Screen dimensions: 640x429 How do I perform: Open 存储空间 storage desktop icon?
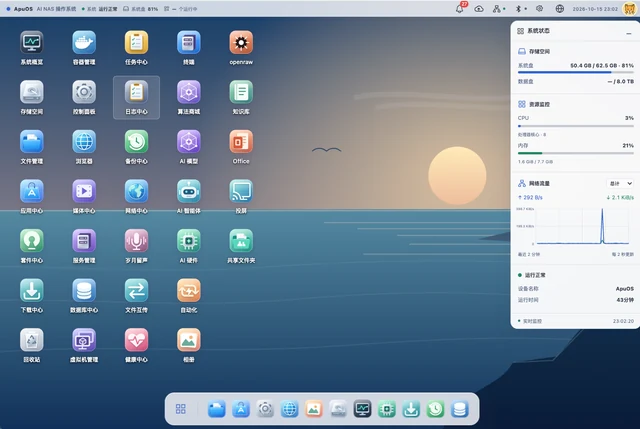click(x=32, y=92)
